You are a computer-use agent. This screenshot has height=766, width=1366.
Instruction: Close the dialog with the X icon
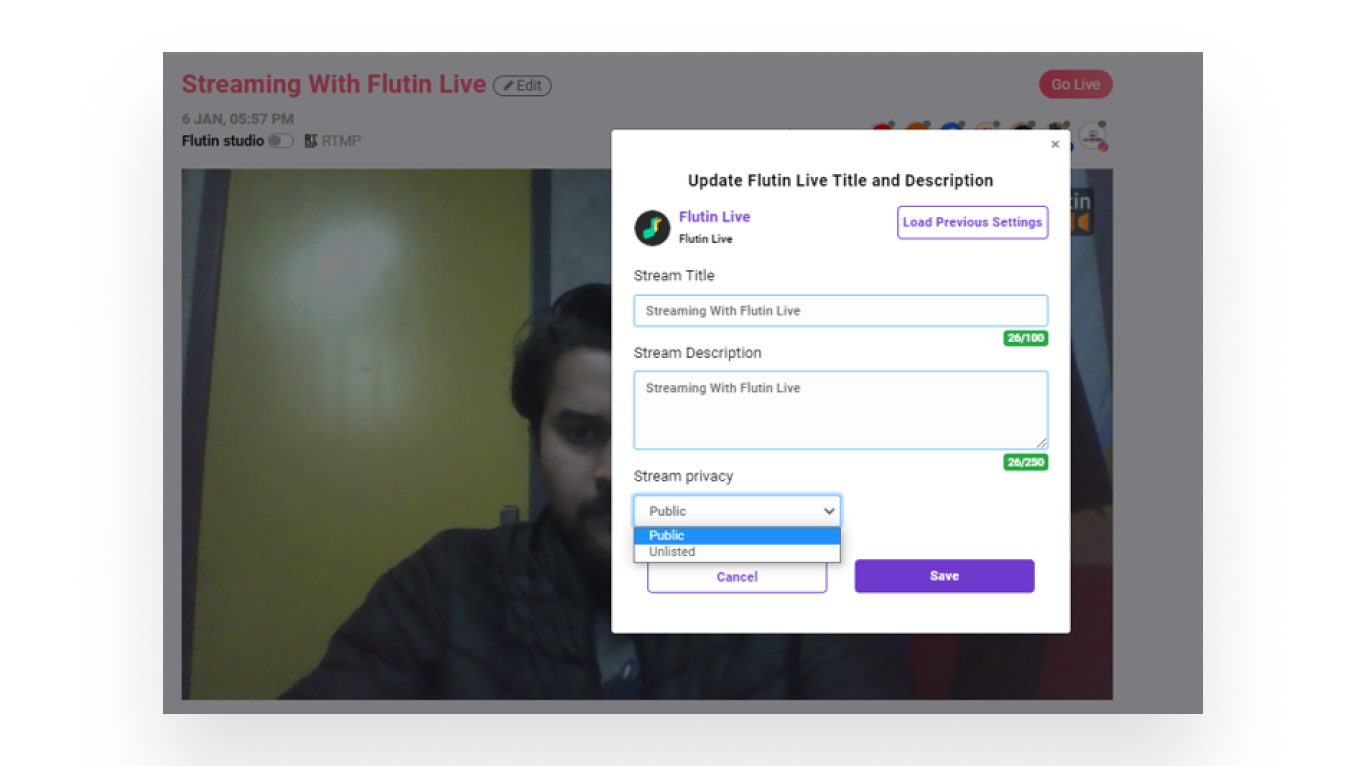coord(1055,144)
